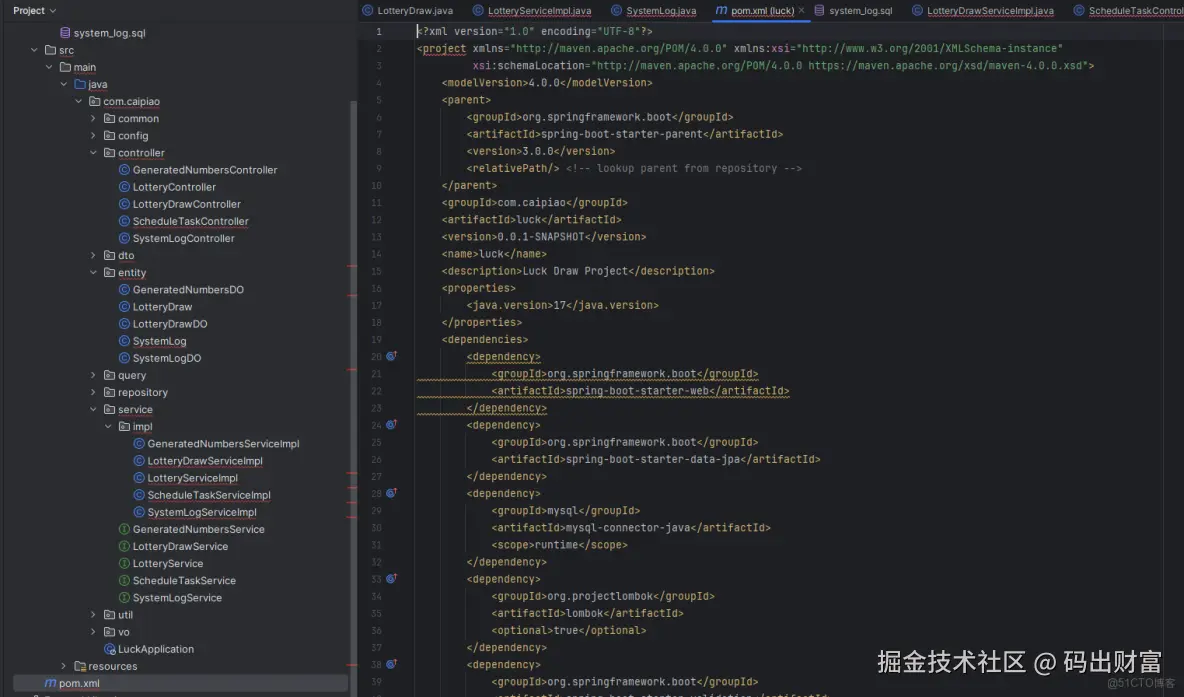Select LotteryServiceImpl in project tree
Image resolution: width=1184 pixels, height=697 pixels.
(x=193, y=478)
